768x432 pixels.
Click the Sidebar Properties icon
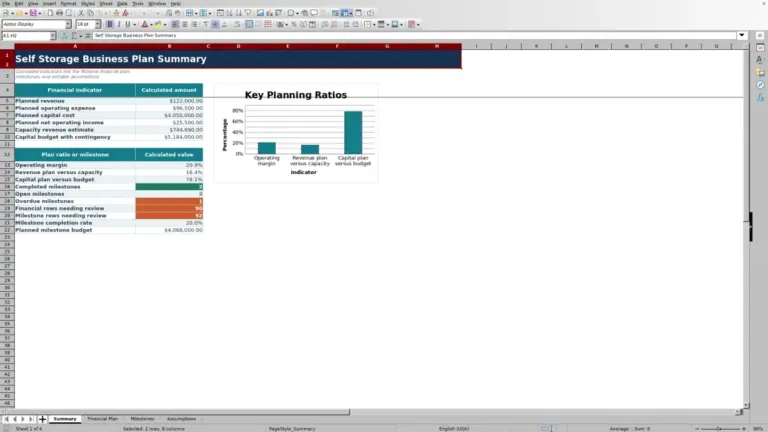click(x=760, y=48)
